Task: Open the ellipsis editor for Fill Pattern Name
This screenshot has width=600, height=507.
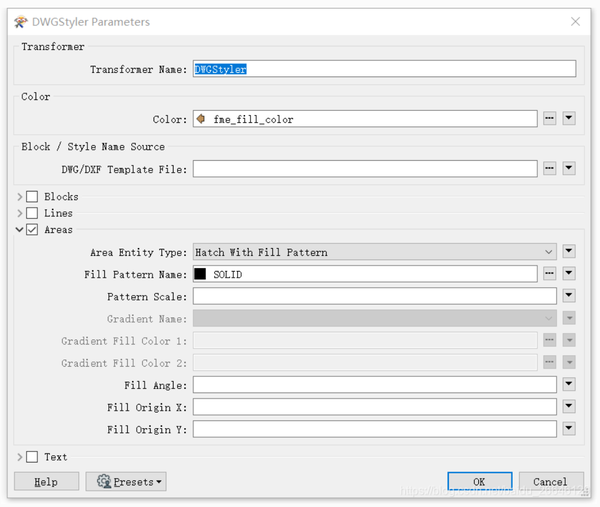Action: click(x=549, y=274)
